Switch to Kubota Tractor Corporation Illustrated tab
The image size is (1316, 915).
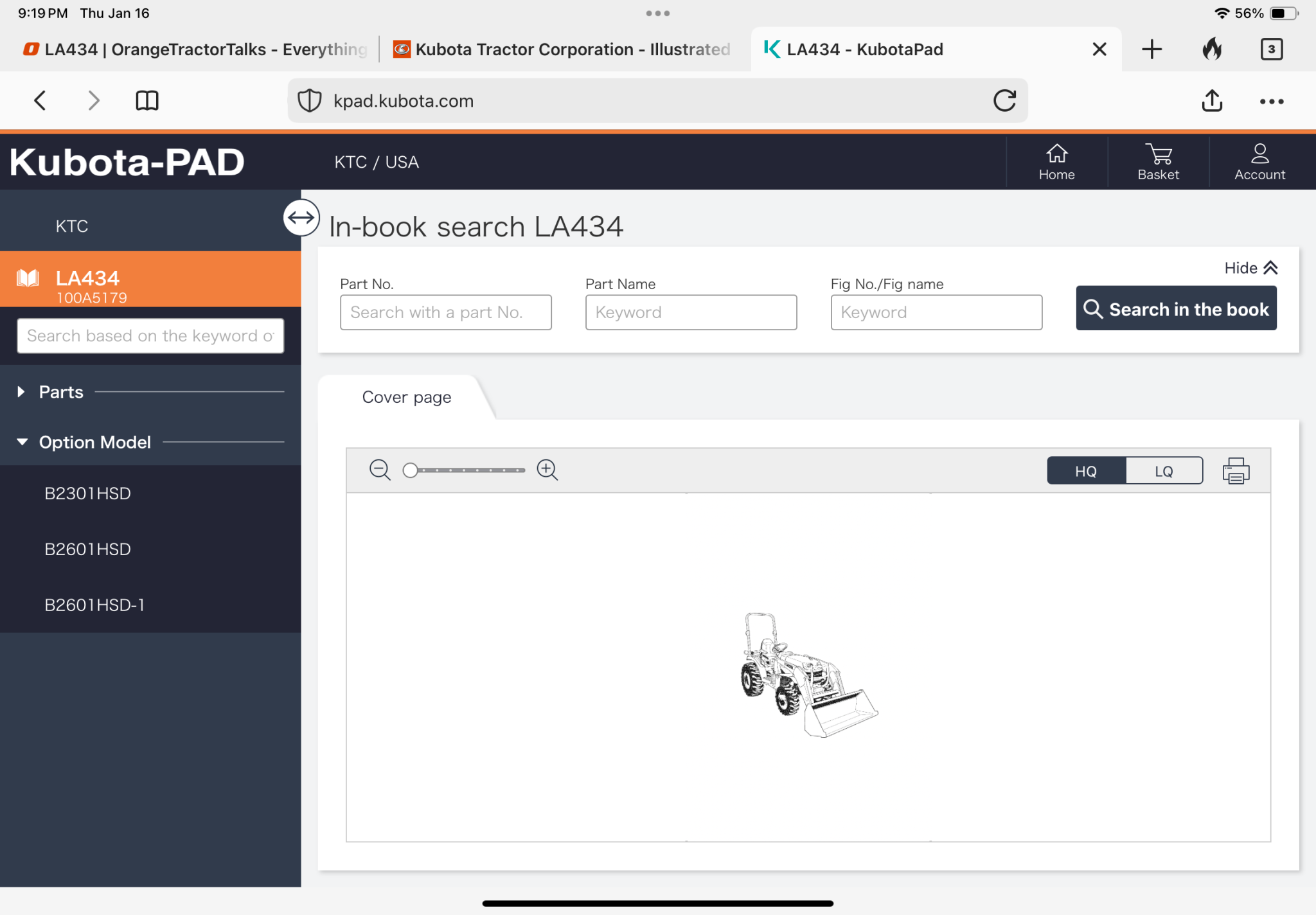tap(562, 49)
